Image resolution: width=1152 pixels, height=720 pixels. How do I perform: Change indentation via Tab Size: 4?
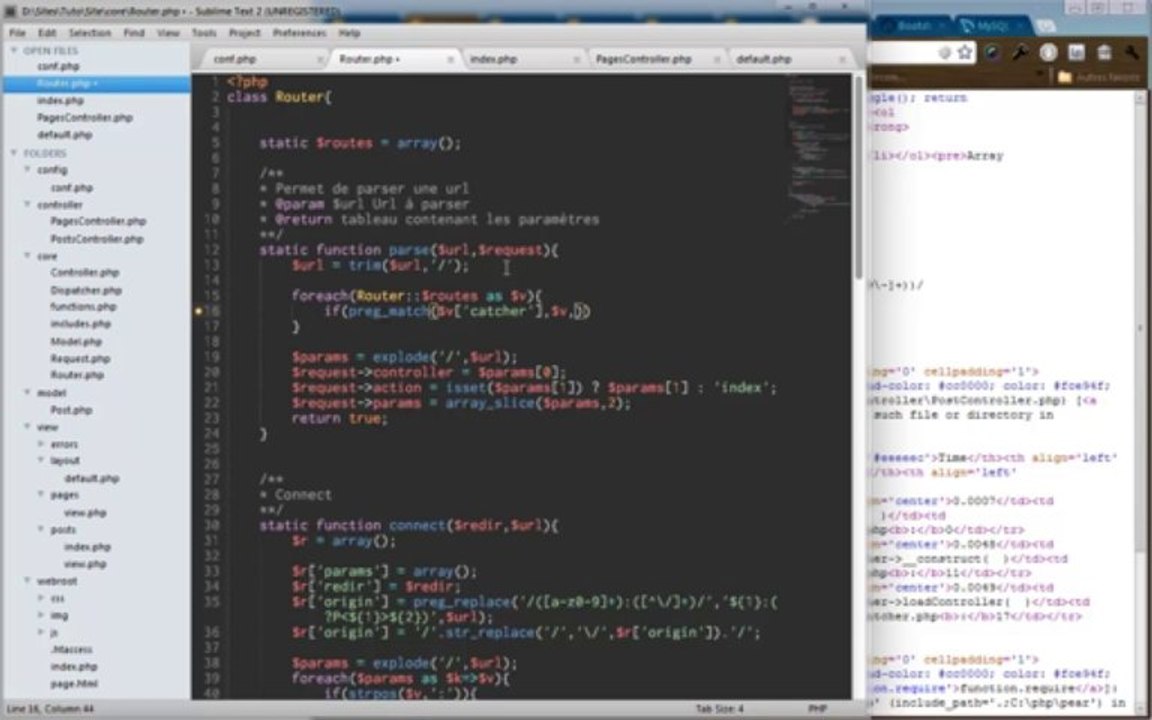(x=720, y=709)
